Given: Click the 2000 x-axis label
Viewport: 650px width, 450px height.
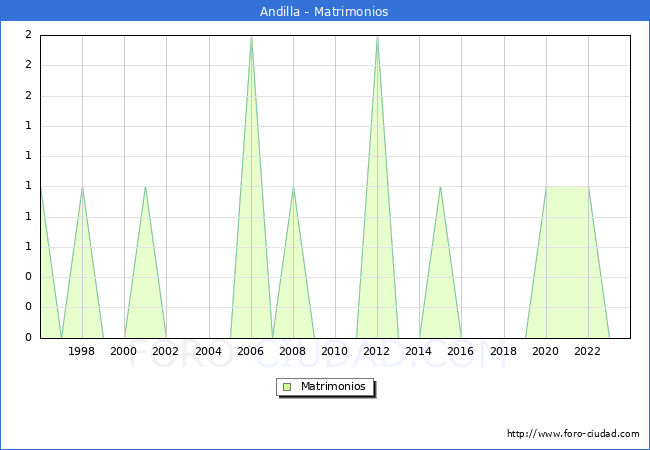Looking at the screenshot, I should click(x=124, y=351).
